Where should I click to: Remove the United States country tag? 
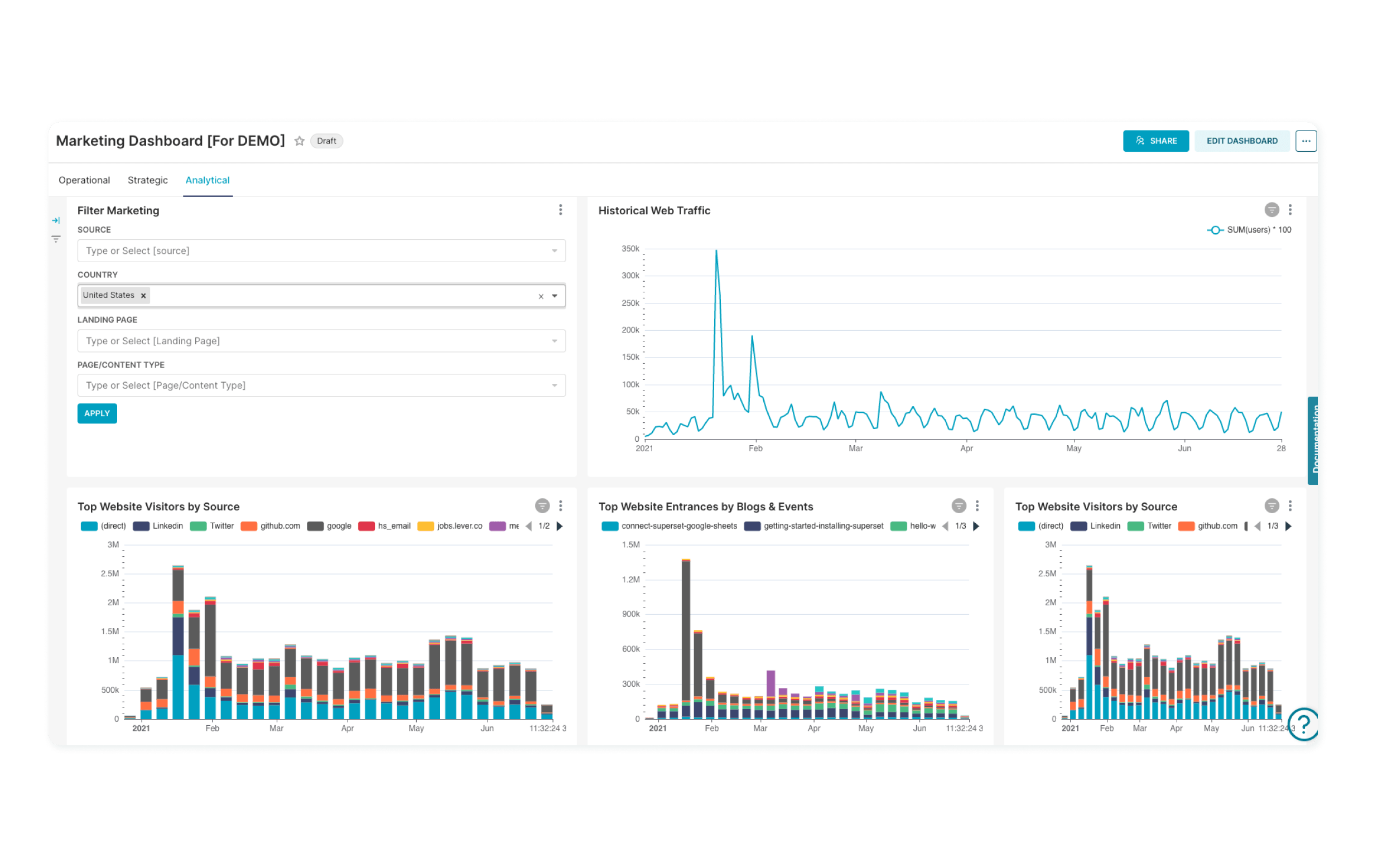(x=143, y=296)
